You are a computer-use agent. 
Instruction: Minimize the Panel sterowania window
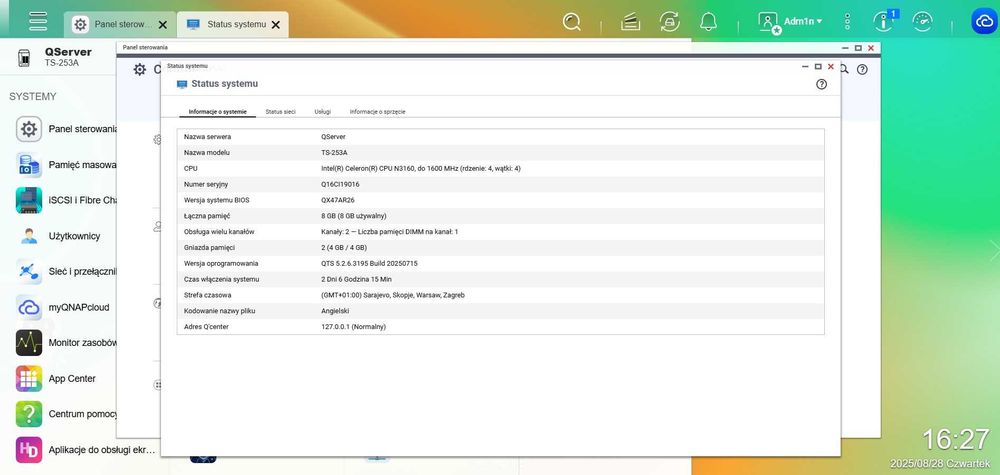coord(846,48)
